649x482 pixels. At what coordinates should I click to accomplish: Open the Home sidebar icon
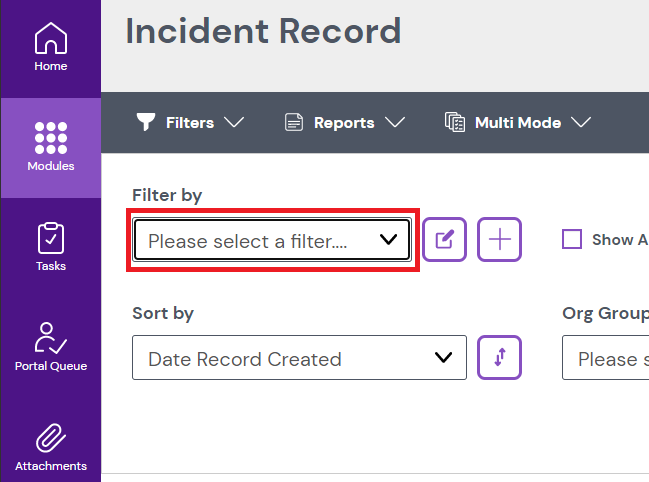pos(51,39)
